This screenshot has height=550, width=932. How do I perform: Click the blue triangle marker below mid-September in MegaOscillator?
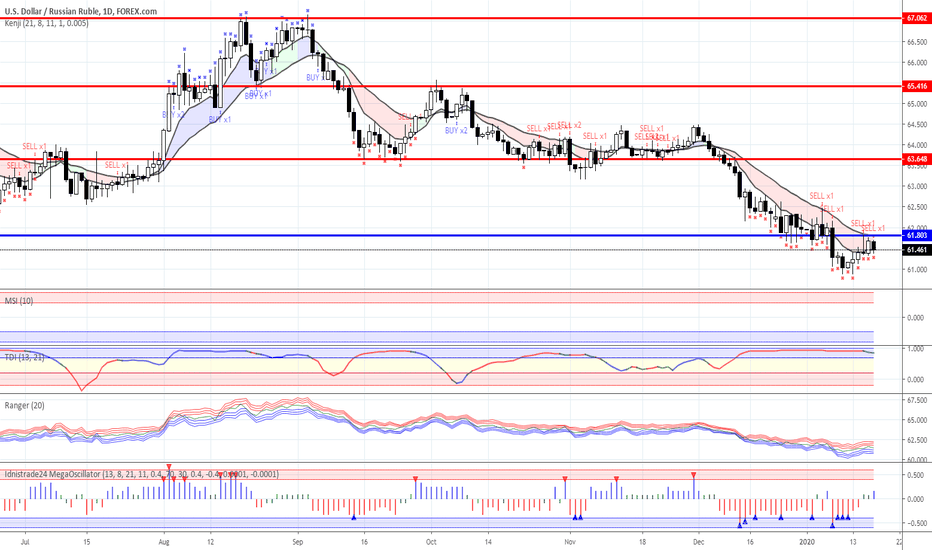click(x=354, y=516)
